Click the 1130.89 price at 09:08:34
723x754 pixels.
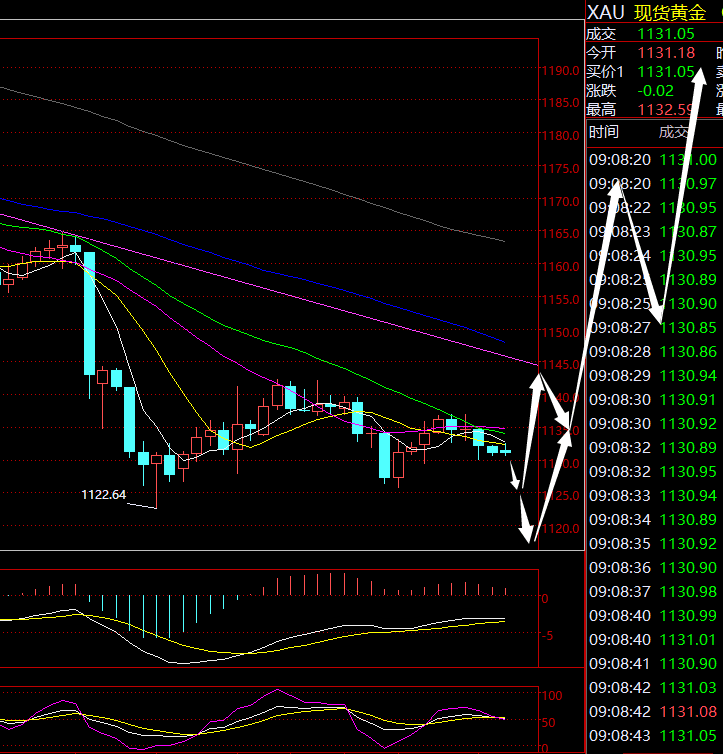point(688,519)
